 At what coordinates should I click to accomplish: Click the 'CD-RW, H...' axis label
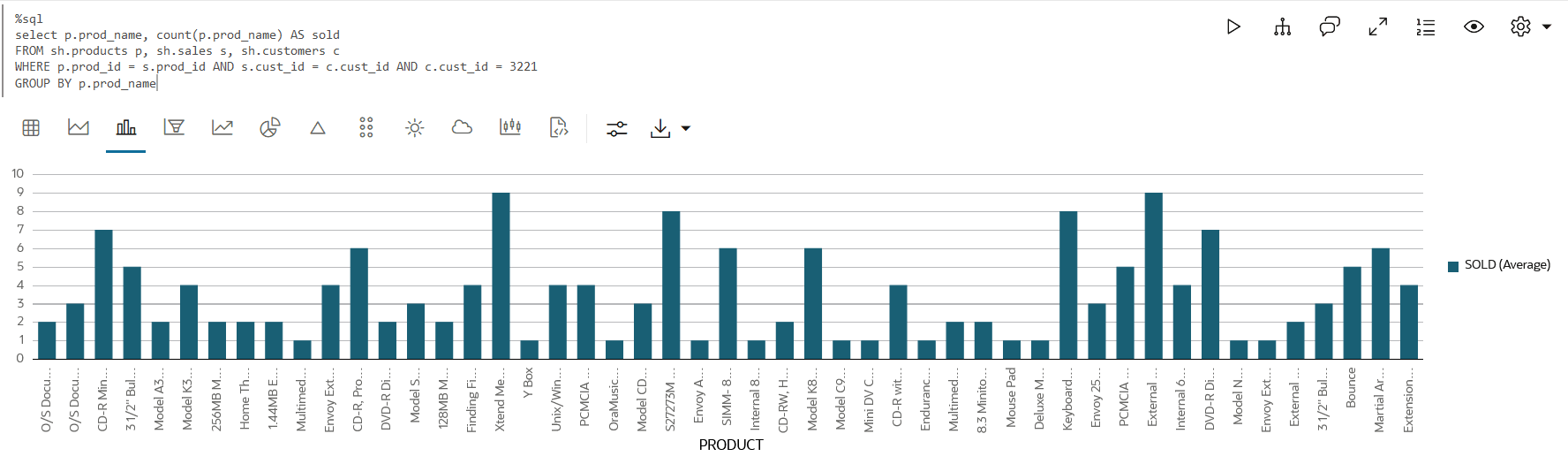[x=784, y=399]
